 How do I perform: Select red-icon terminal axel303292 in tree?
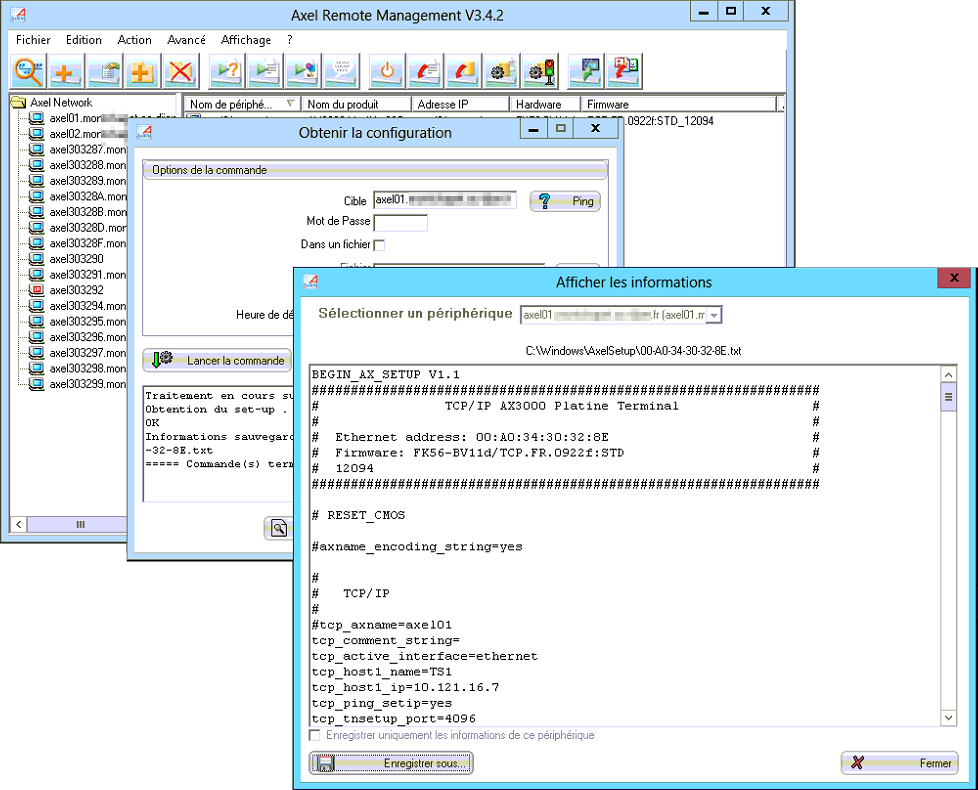coord(76,290)
